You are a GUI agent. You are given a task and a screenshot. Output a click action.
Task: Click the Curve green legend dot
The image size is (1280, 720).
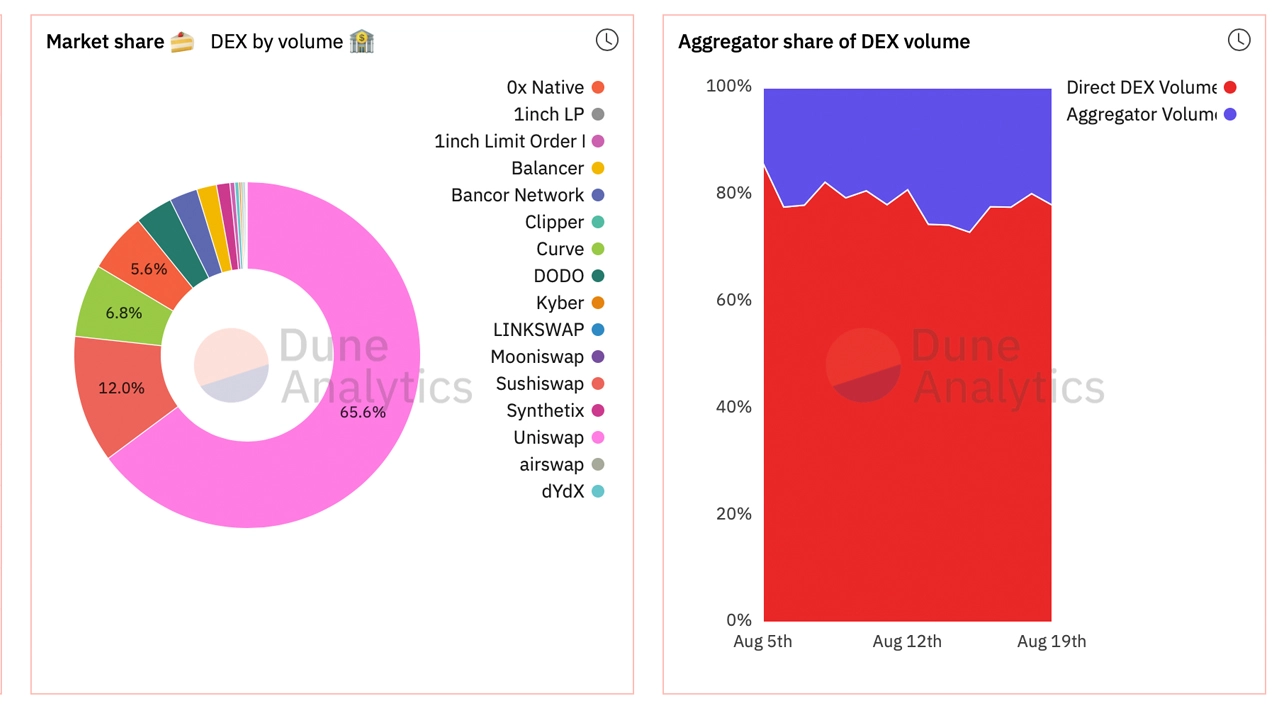598,249
